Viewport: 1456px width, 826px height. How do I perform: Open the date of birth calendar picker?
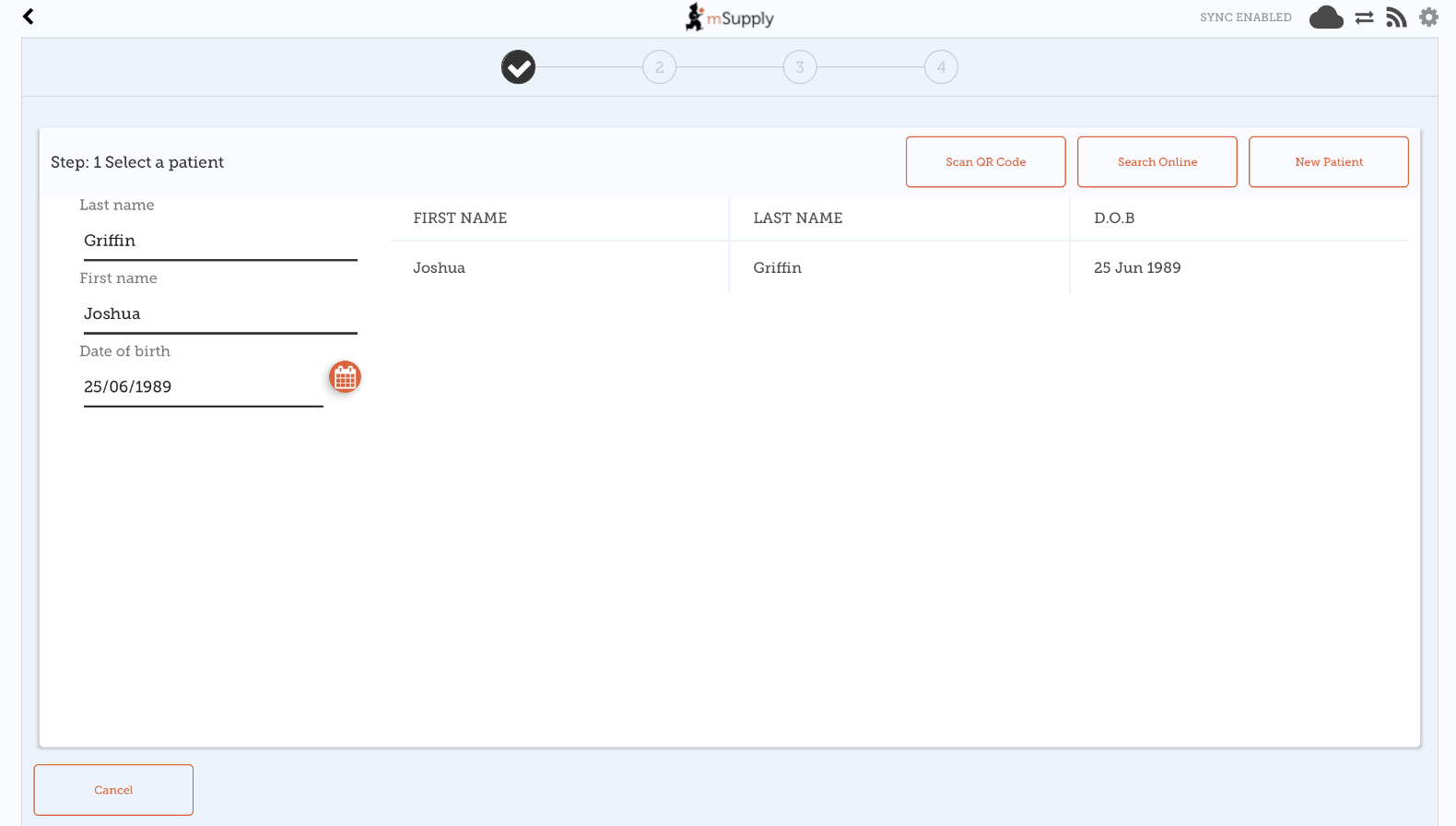pyautogui.click(x=345, y=377)
